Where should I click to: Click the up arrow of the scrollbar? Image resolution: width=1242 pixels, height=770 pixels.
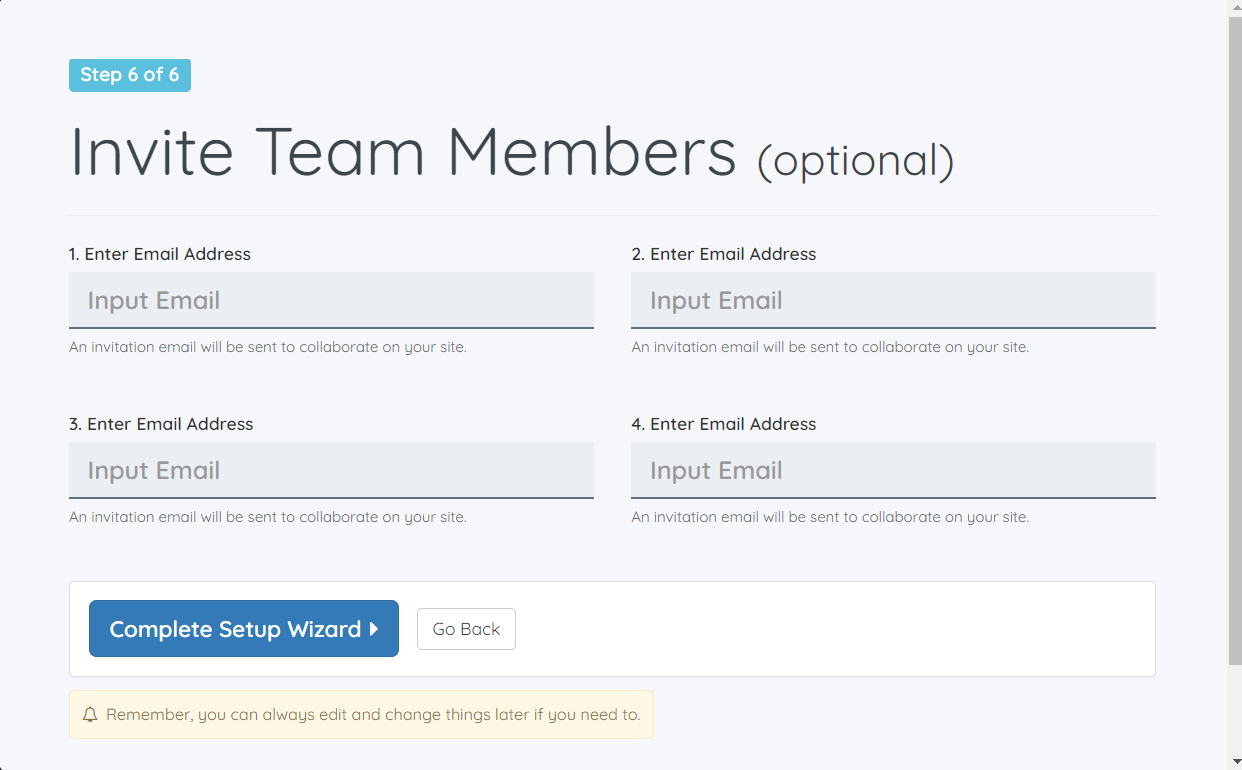[1235, 7]
